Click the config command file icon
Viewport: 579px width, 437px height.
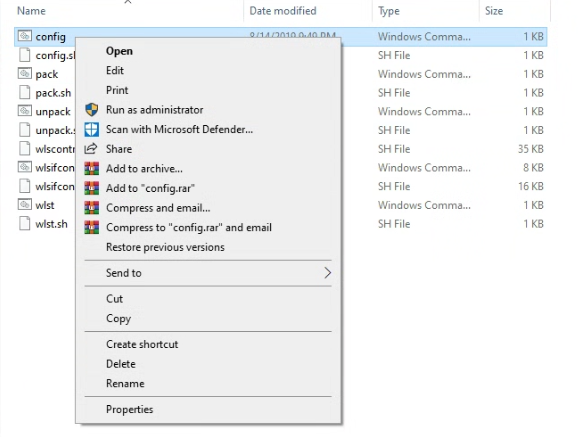25,35
